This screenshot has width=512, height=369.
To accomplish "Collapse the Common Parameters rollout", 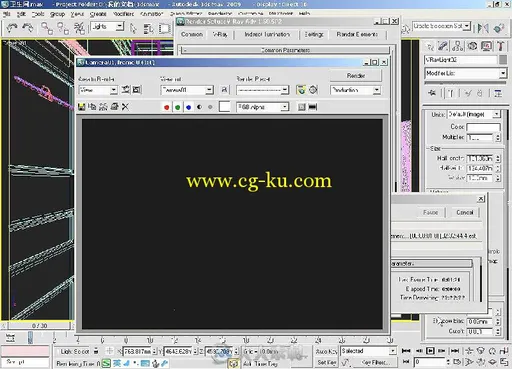I will [285, 50].
